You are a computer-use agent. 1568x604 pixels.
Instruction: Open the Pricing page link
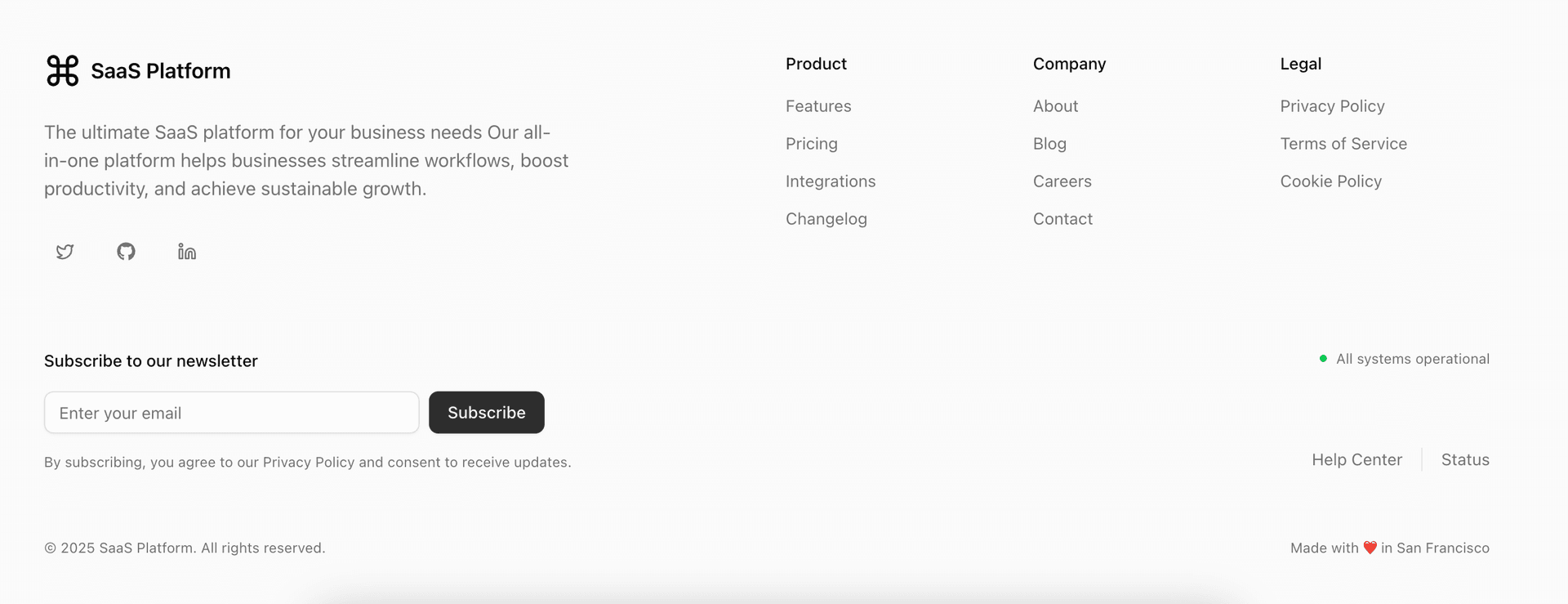click(x=811, y=144)
